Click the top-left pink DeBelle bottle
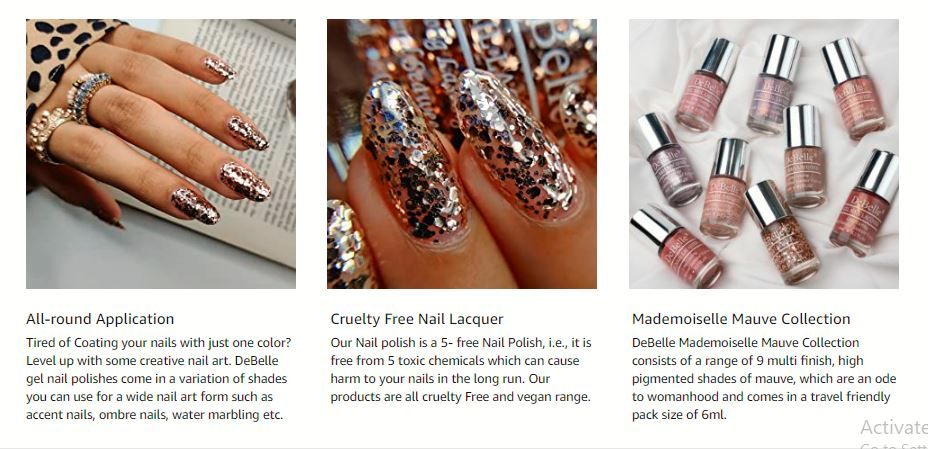 click(x=708, y=84)
